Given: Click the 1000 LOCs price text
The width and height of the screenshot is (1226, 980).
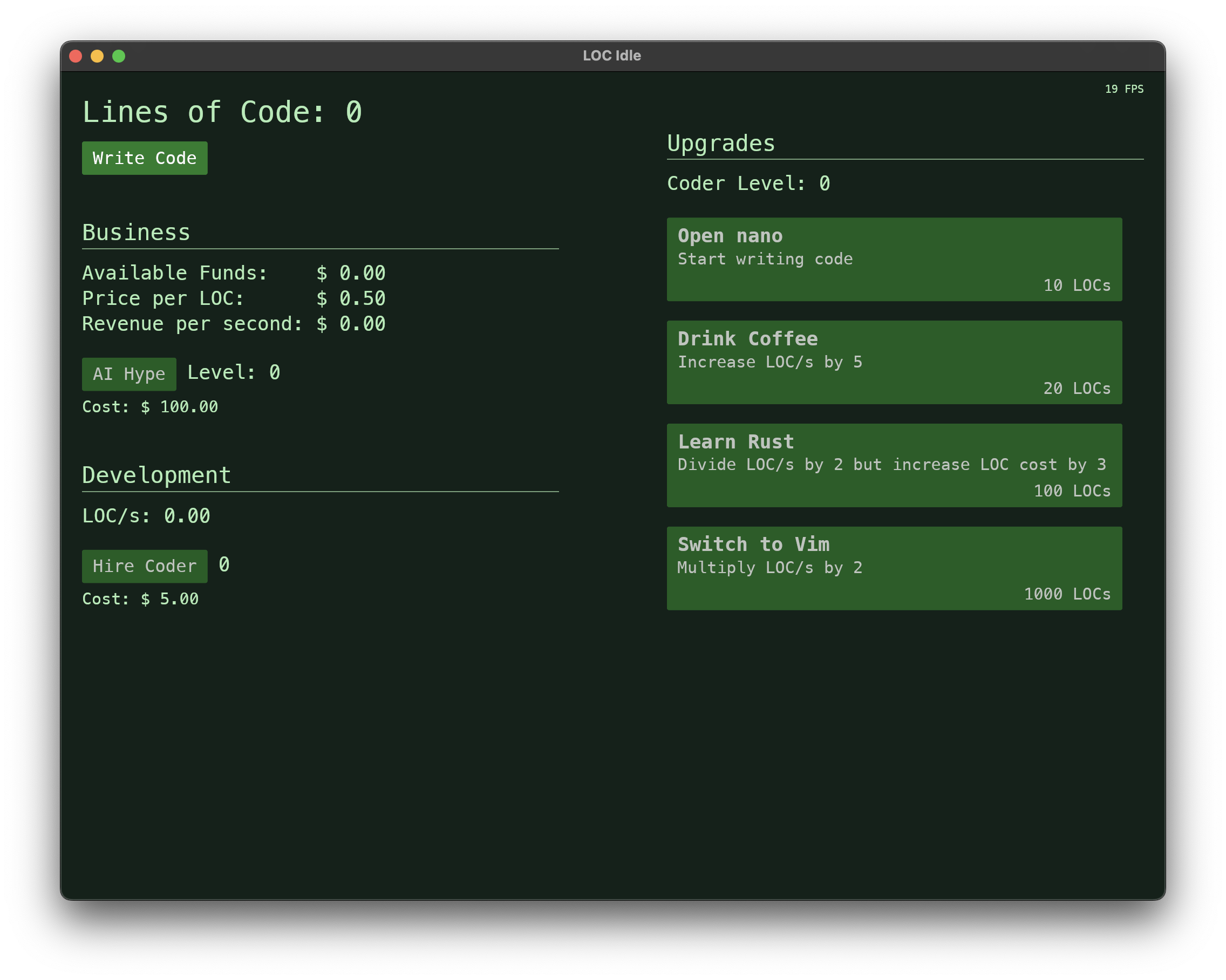Looking at the screenshot, I should (1067, 594).
